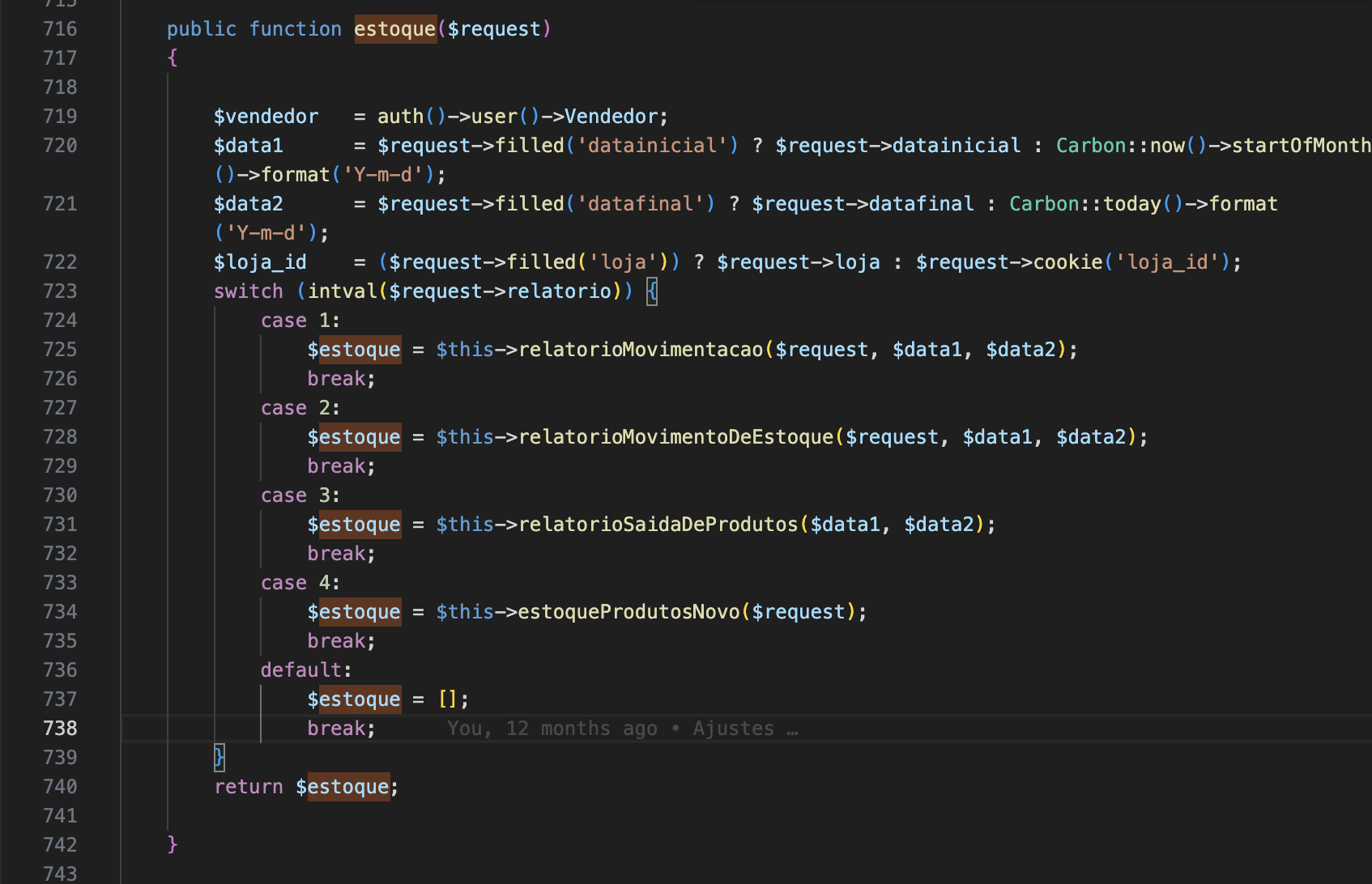The width and height of the screenshot is (1372, 884).
Task: Click the 'return' keyword on line 740
Action: click(x=248, y=787)
